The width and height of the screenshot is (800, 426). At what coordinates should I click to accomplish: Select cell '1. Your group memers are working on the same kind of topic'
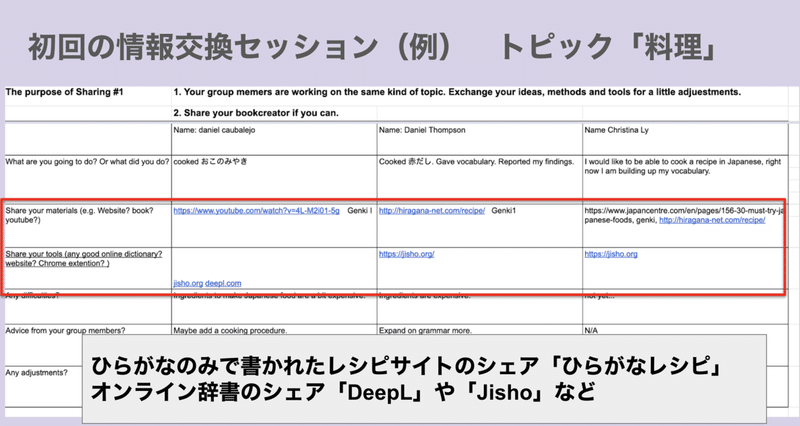point(457,92)
